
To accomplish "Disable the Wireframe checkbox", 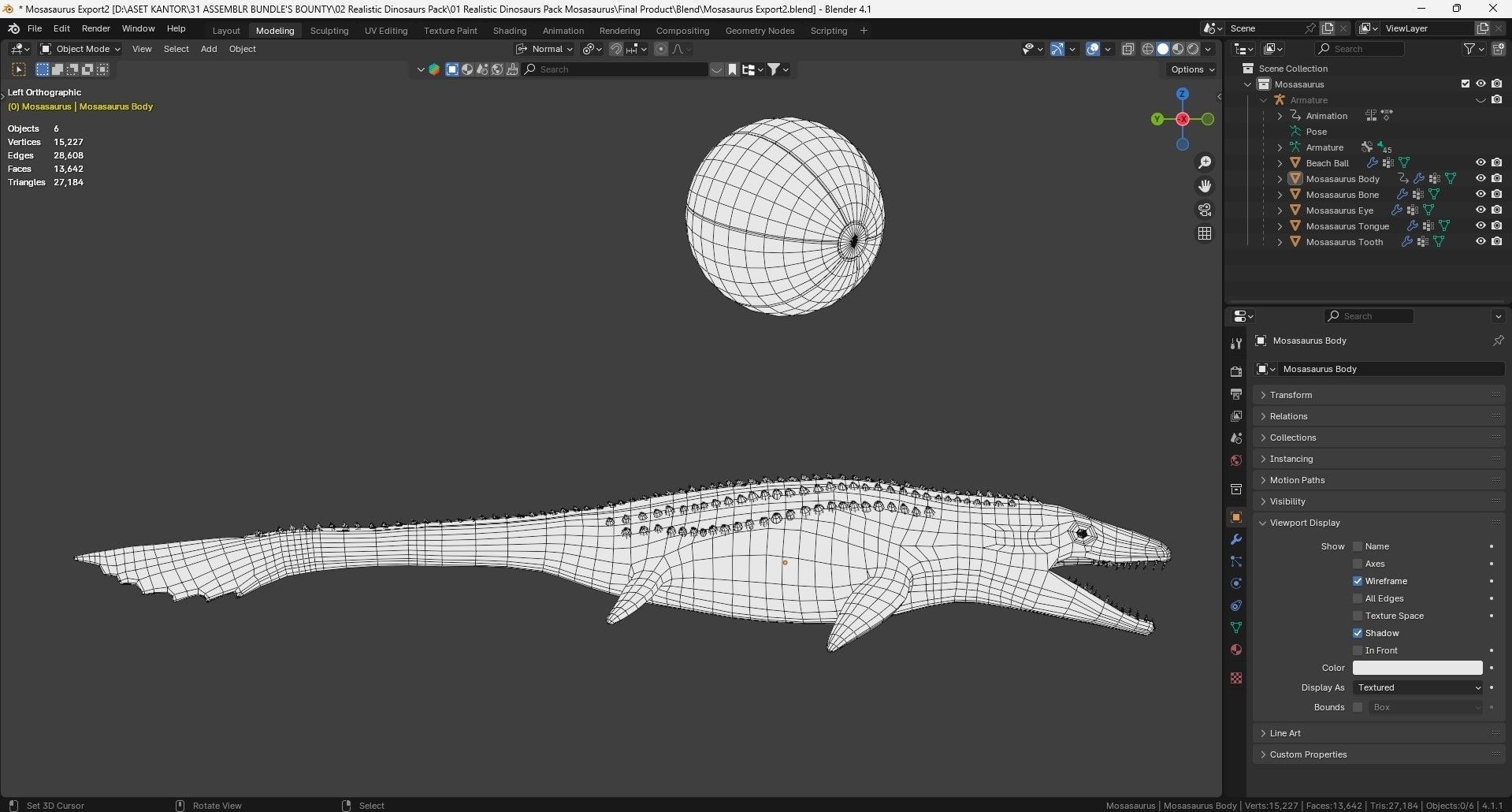I will coord(1358,581).
